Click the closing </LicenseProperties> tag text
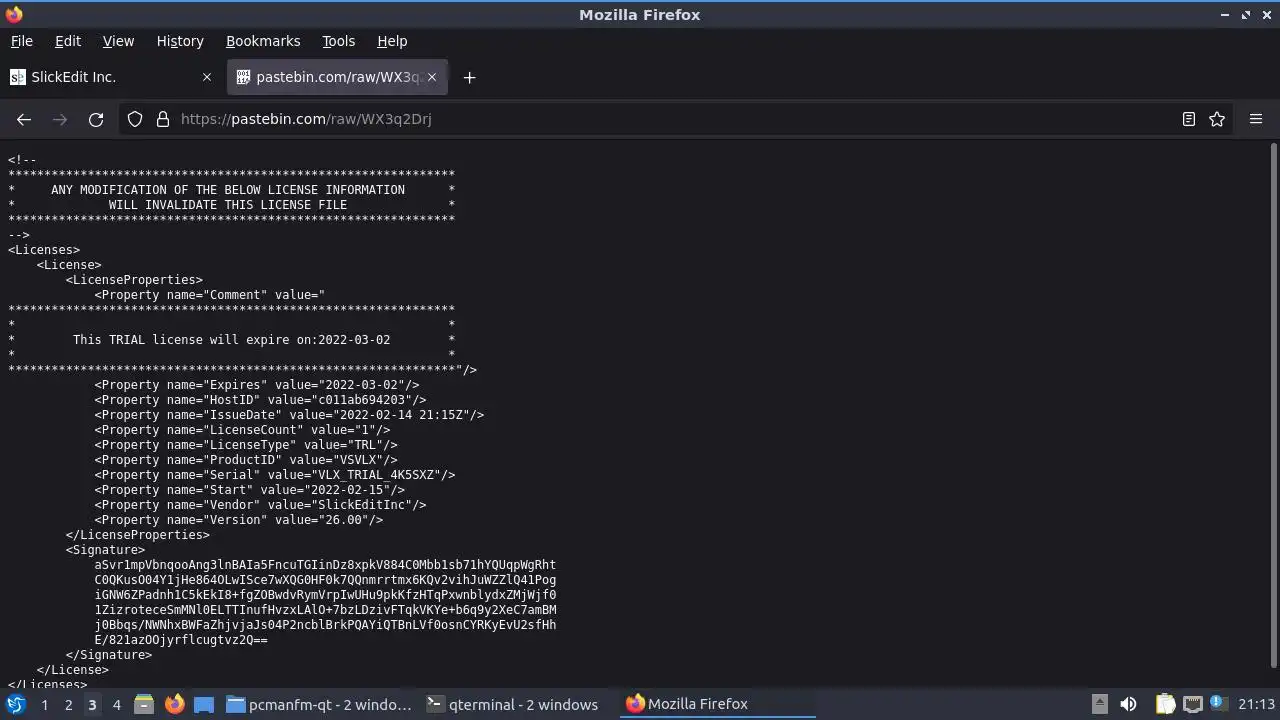Image resolution: width=1280 pixels, height=720 pixels. click(x=138, y=535)
